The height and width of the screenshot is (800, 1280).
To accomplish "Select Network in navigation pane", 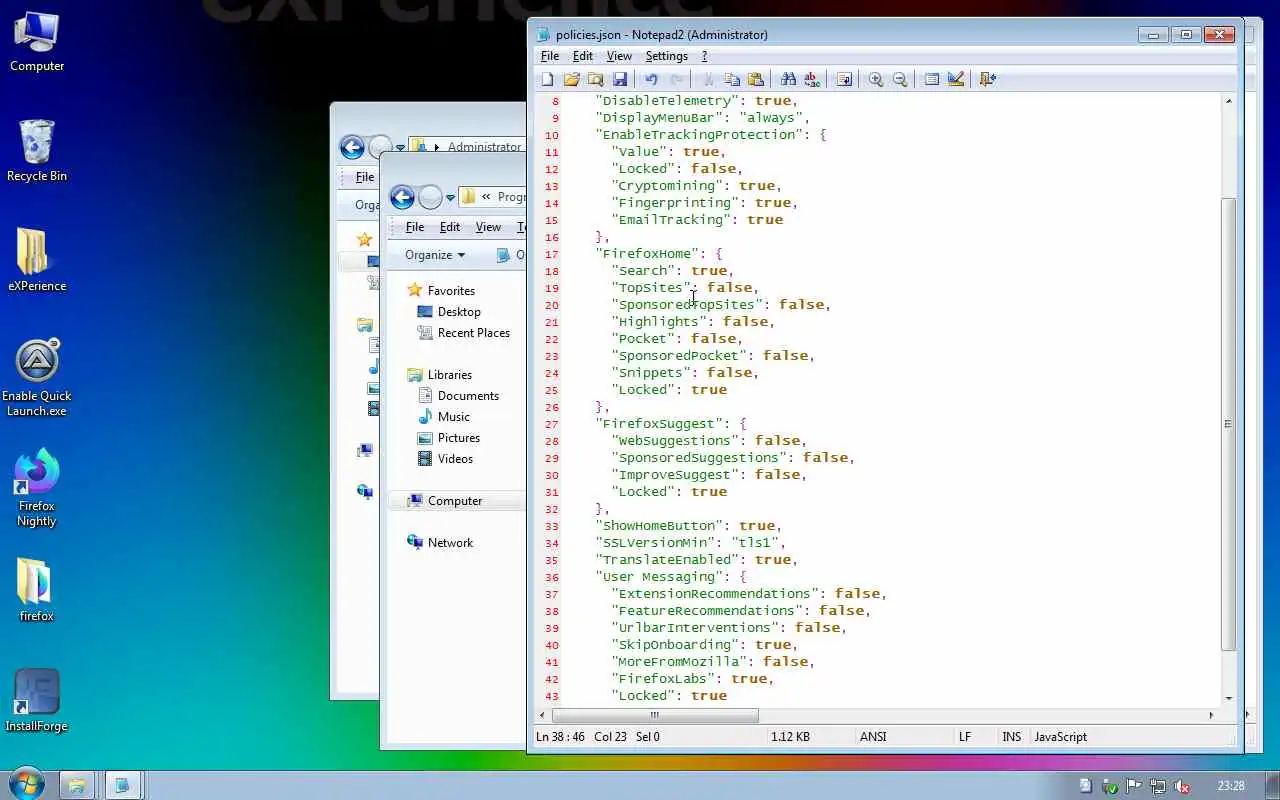I will click(450, 543).
